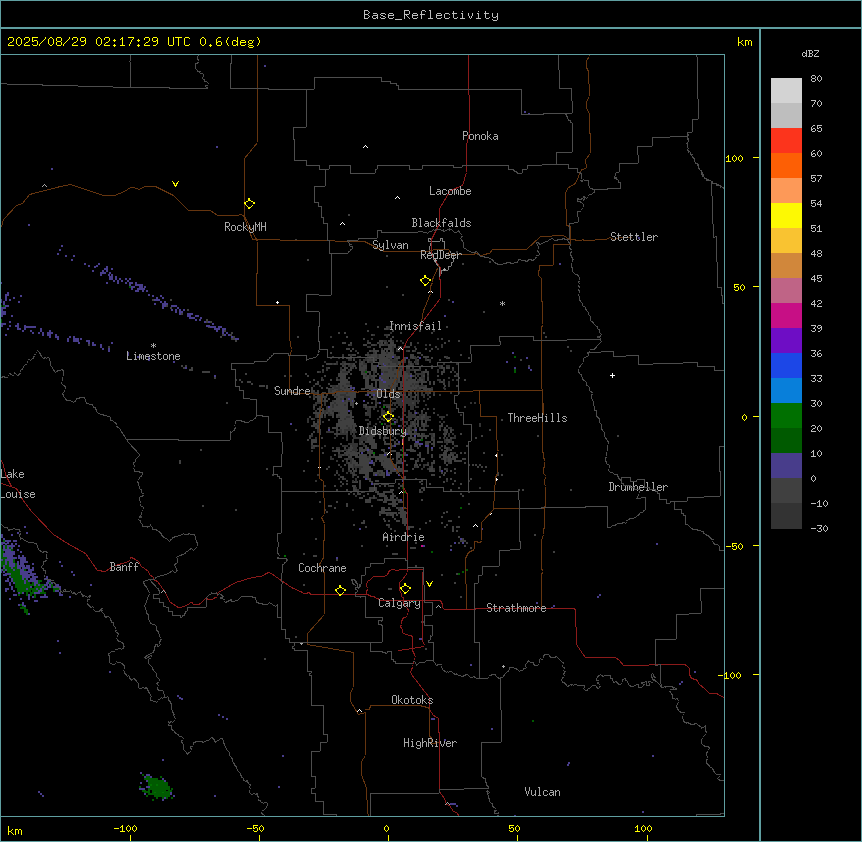This screenshot has width=862, height=842.
Task: Click the yellow diamond marker above RockyMH
Action: [x=249, y=204]
